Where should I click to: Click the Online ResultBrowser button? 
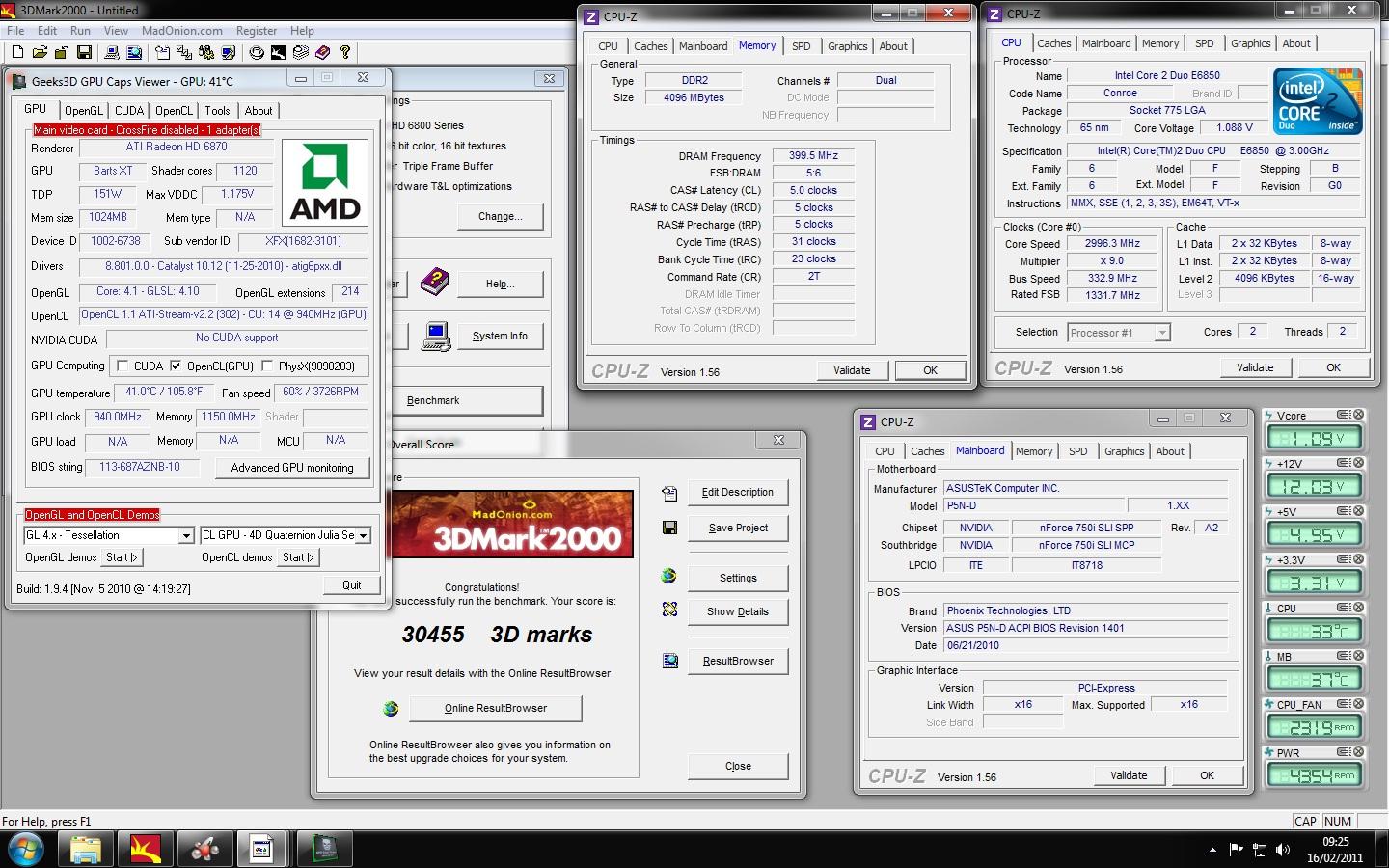(496, 708)
